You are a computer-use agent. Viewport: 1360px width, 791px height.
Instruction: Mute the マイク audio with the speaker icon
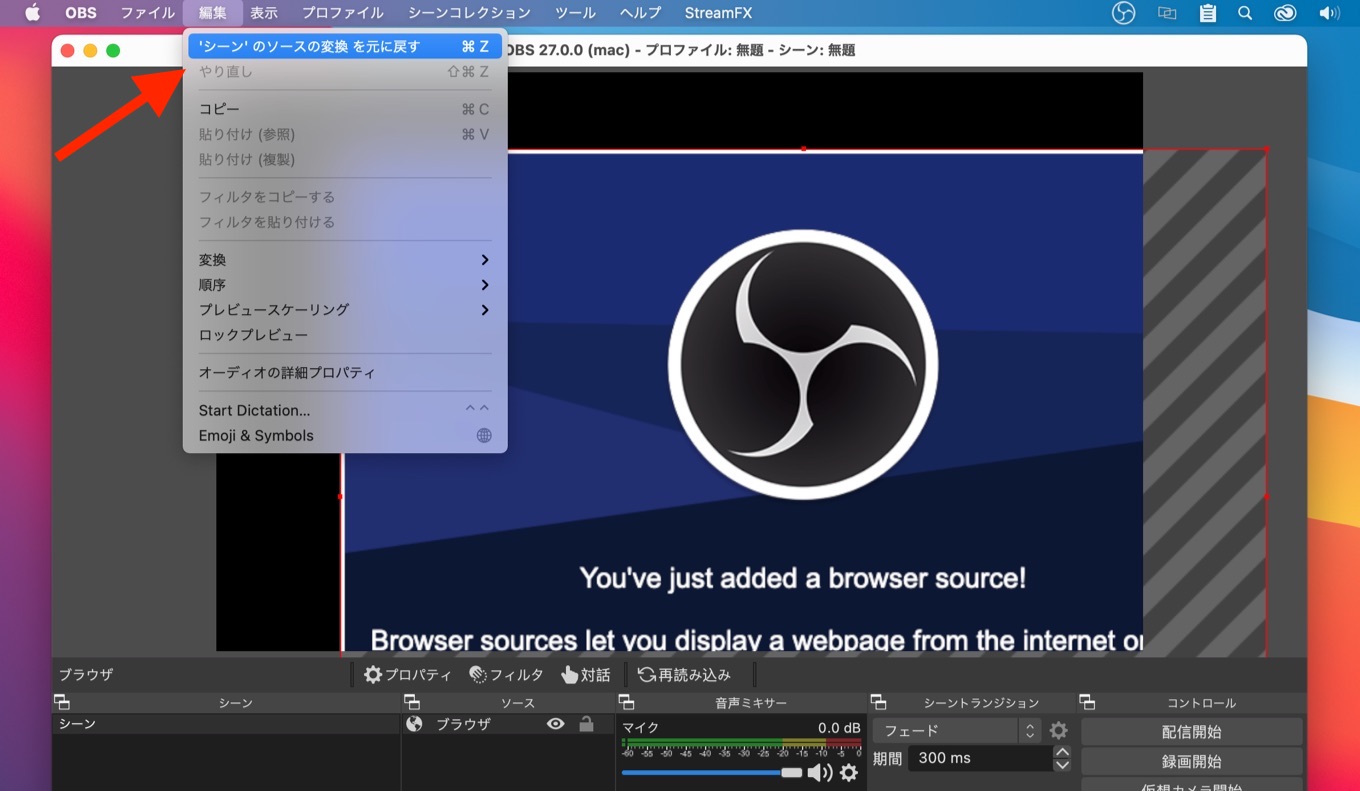coord(820,772)
